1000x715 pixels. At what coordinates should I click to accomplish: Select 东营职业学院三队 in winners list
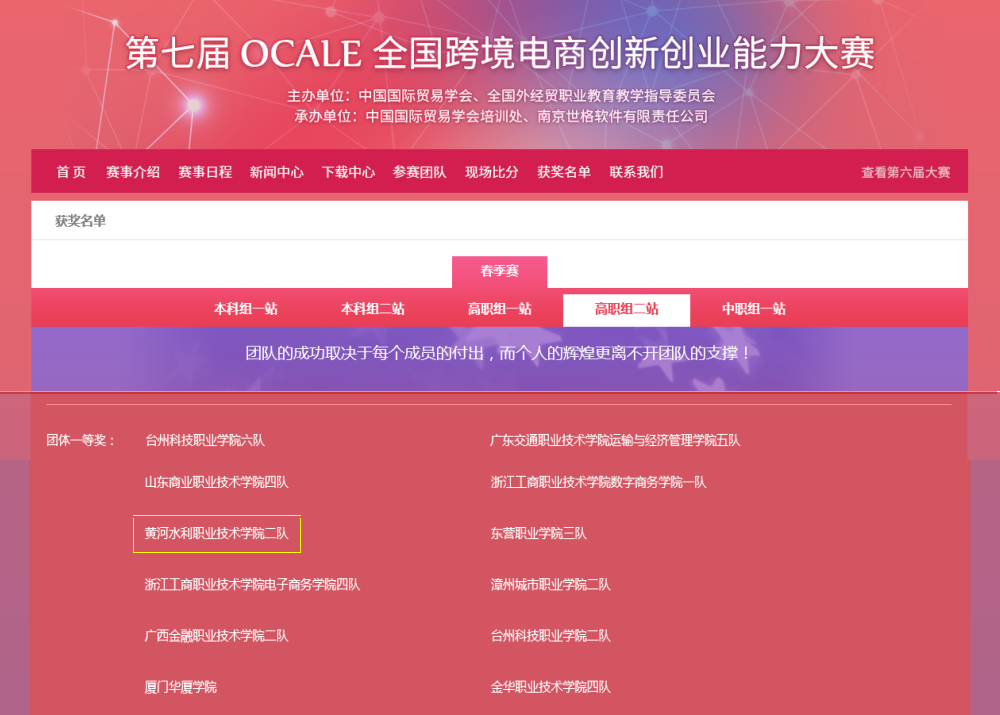pos(538,534)
